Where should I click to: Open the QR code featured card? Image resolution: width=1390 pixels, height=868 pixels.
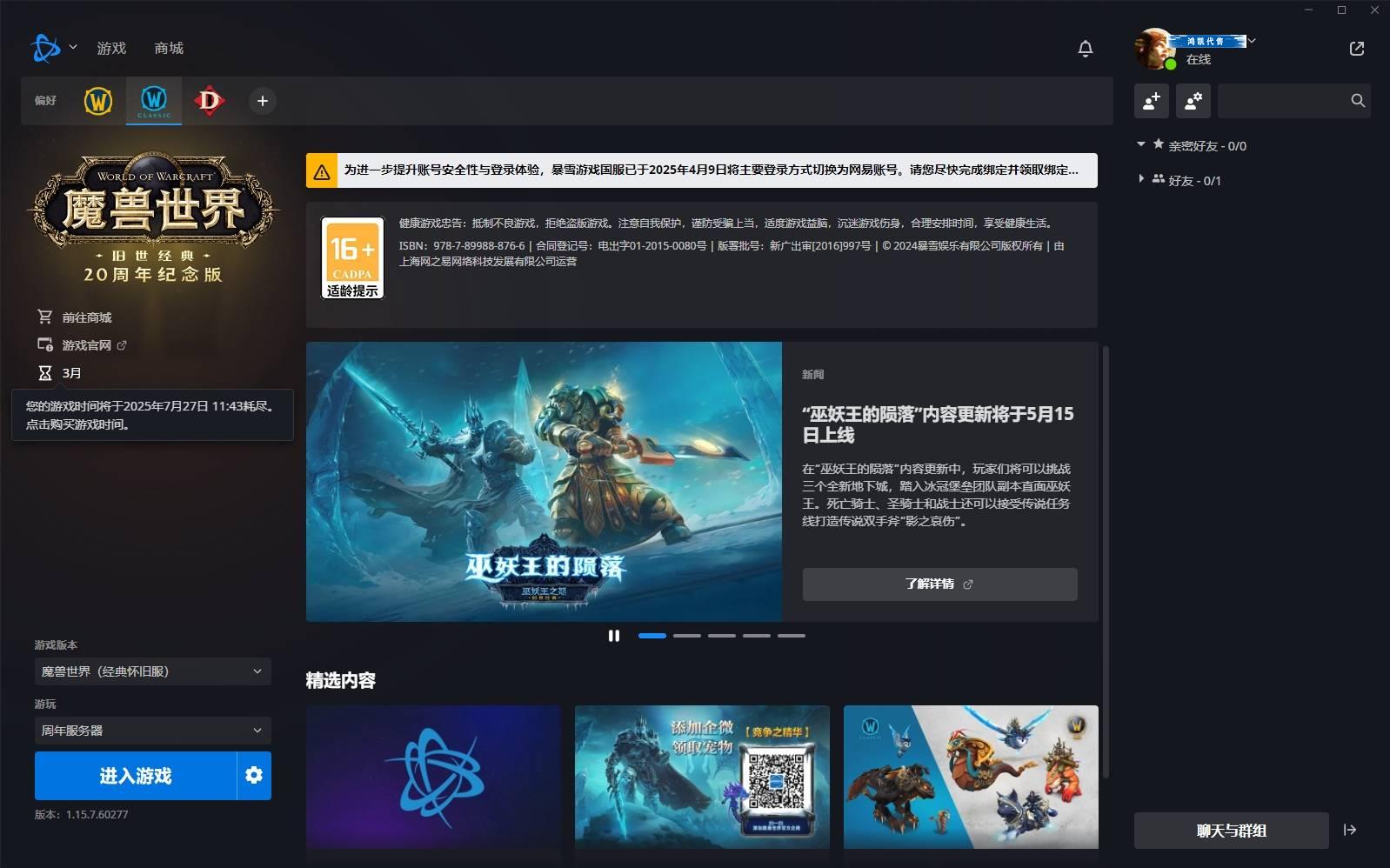click(x=702, y=777)
